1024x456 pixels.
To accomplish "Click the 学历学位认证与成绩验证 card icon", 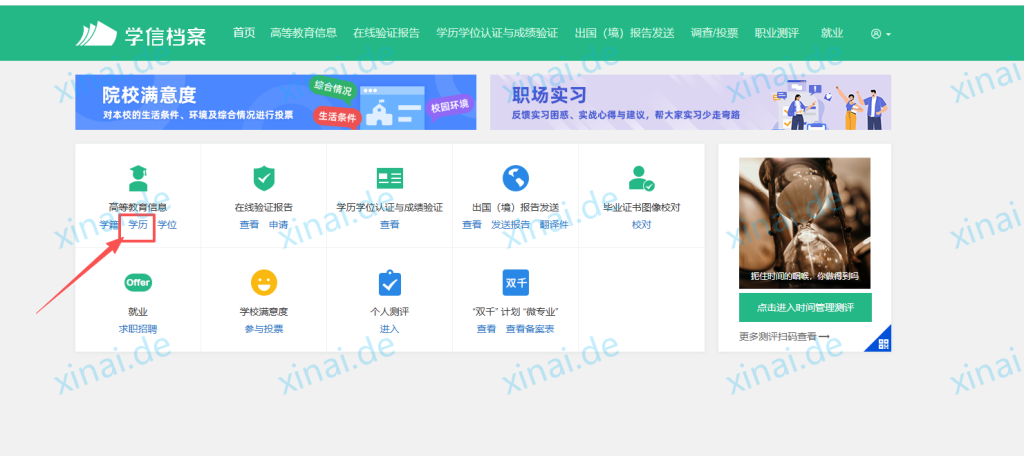I will click(389, 178).
